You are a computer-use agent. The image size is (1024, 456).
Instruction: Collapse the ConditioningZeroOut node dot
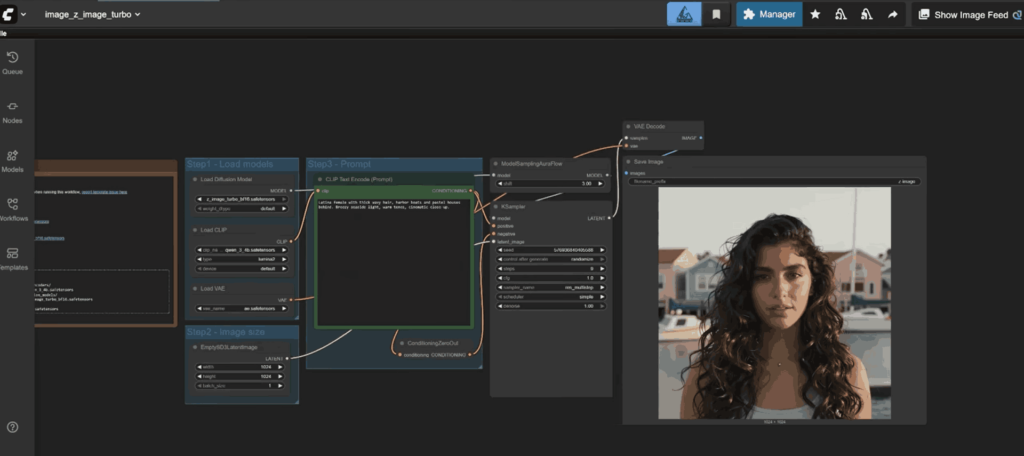pyautogui.click(x=402, y=343)
